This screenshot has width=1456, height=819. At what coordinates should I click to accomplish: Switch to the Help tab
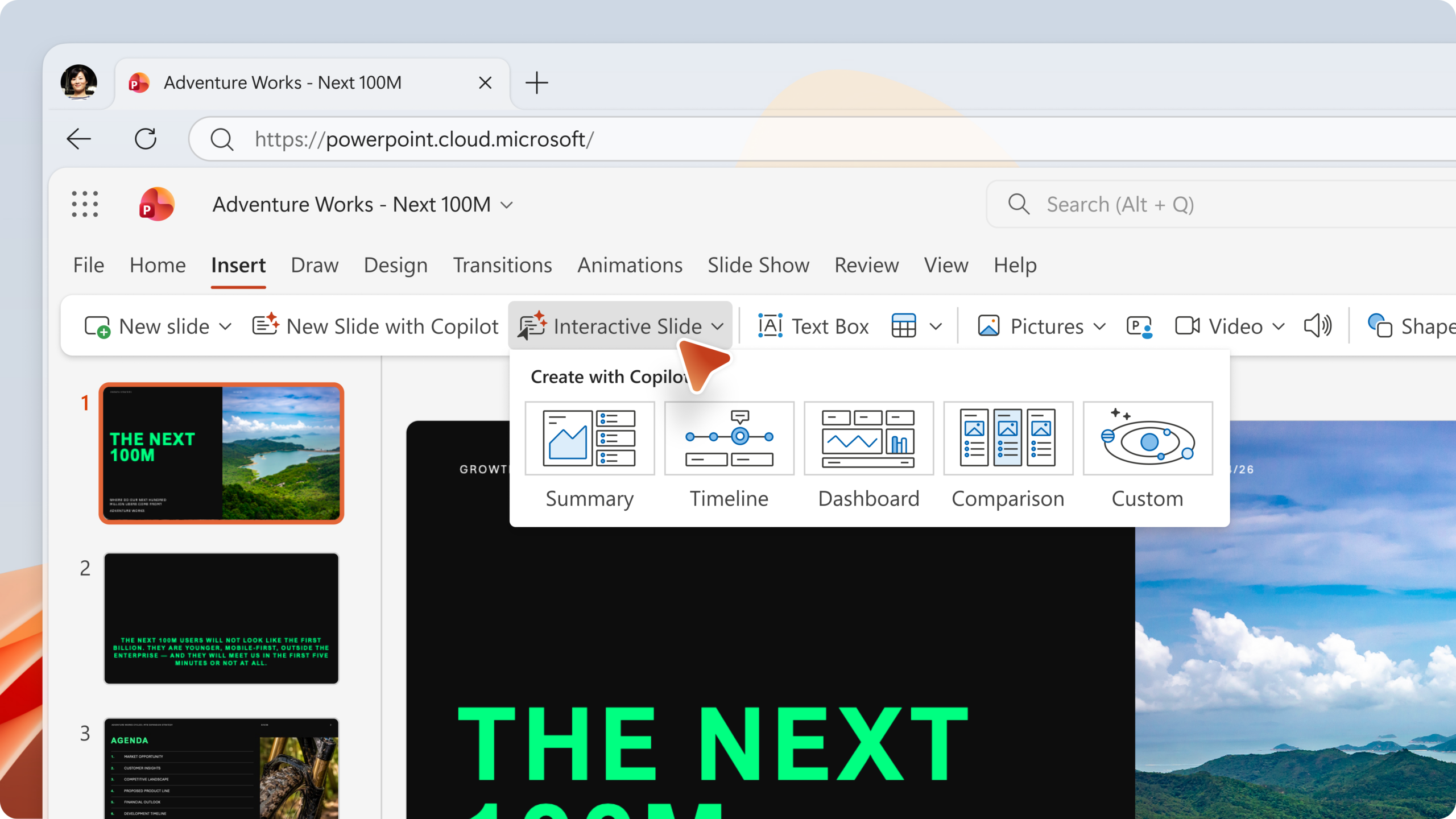1015,265
